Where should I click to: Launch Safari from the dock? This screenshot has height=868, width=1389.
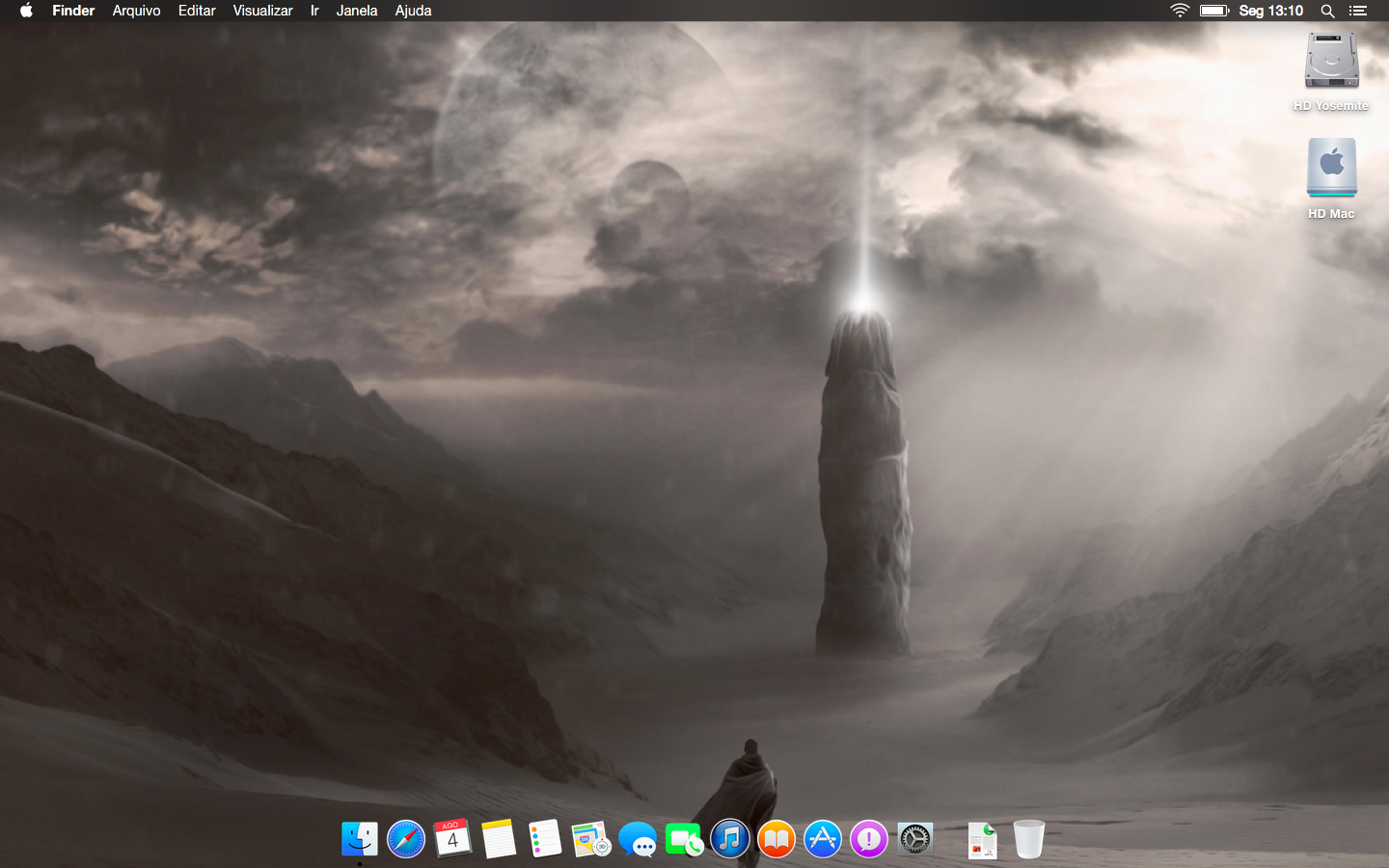406,839
